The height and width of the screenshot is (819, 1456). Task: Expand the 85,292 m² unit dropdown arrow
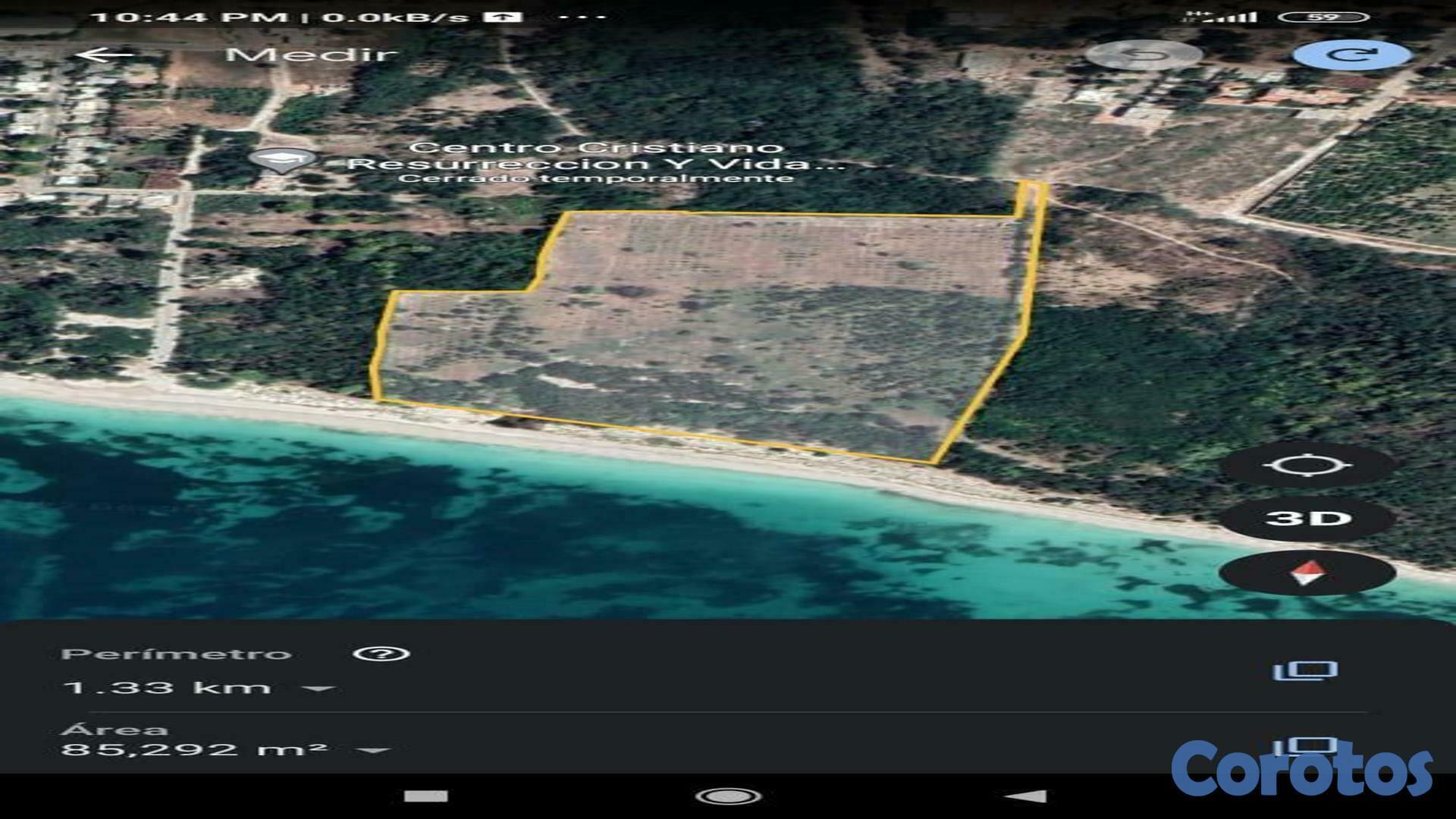[x=373, y=751]
